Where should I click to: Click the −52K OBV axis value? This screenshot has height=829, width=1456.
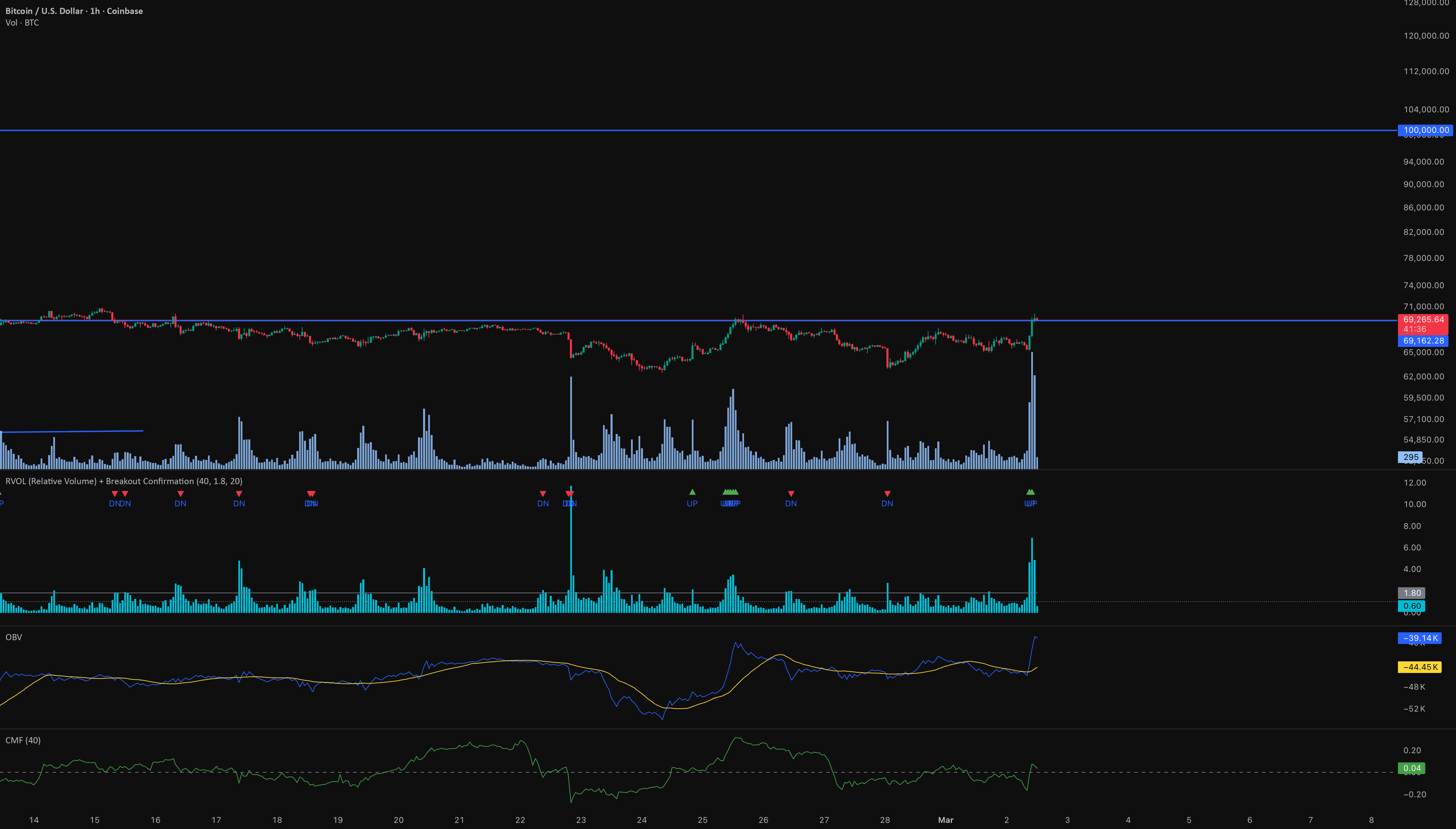(1414, 709)
